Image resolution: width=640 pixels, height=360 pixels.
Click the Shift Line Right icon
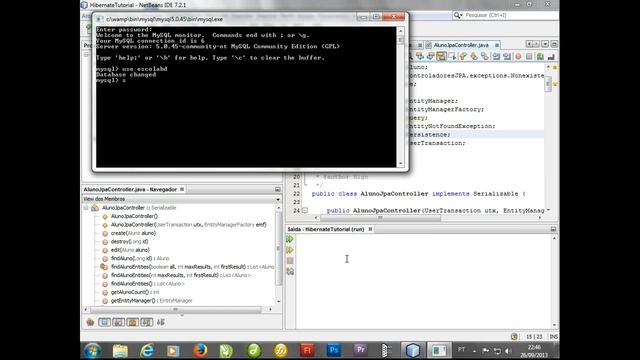pyautogui.click(x=507, y=56)
